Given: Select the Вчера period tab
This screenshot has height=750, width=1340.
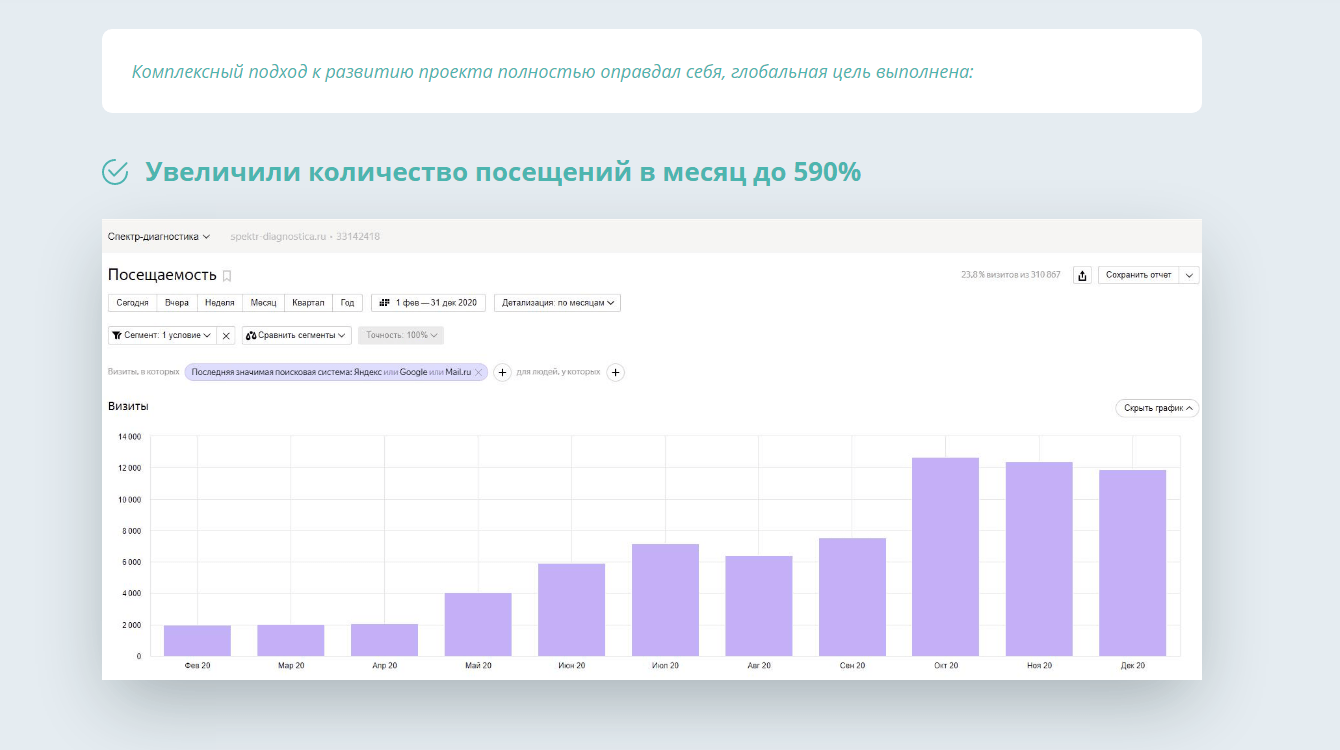Looking at the screenshot, I should [177, 302].
